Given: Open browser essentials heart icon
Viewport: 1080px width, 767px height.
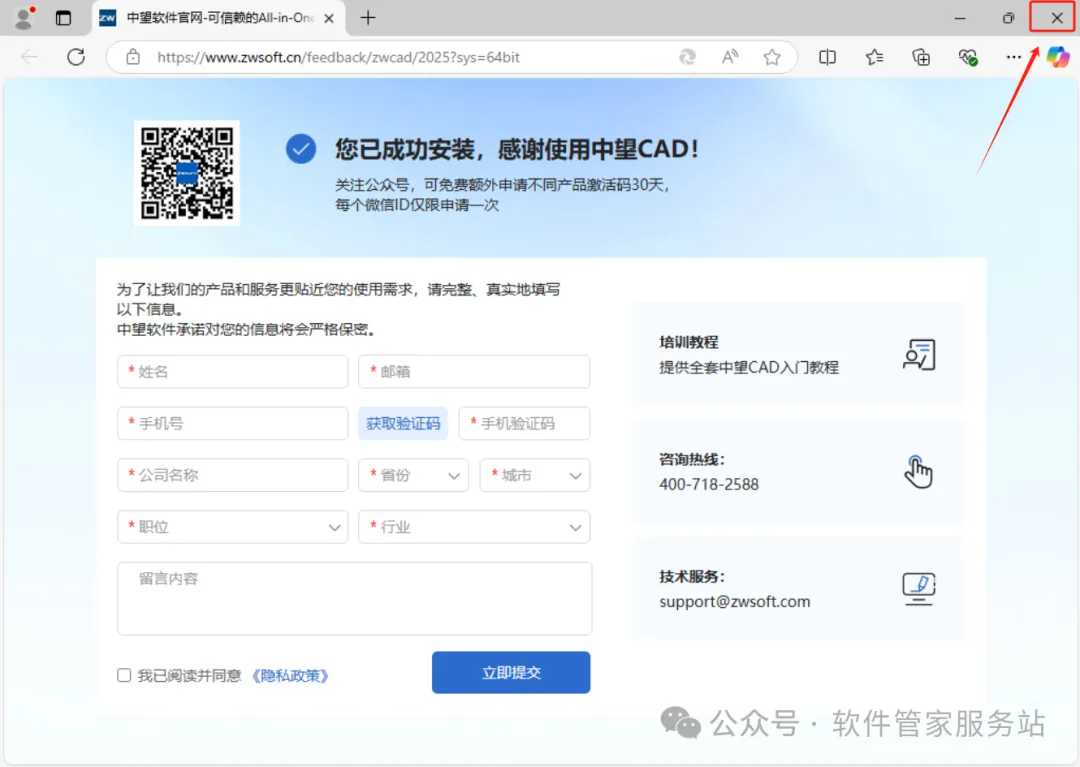Looking at the screenshot, I should point(968,57).
